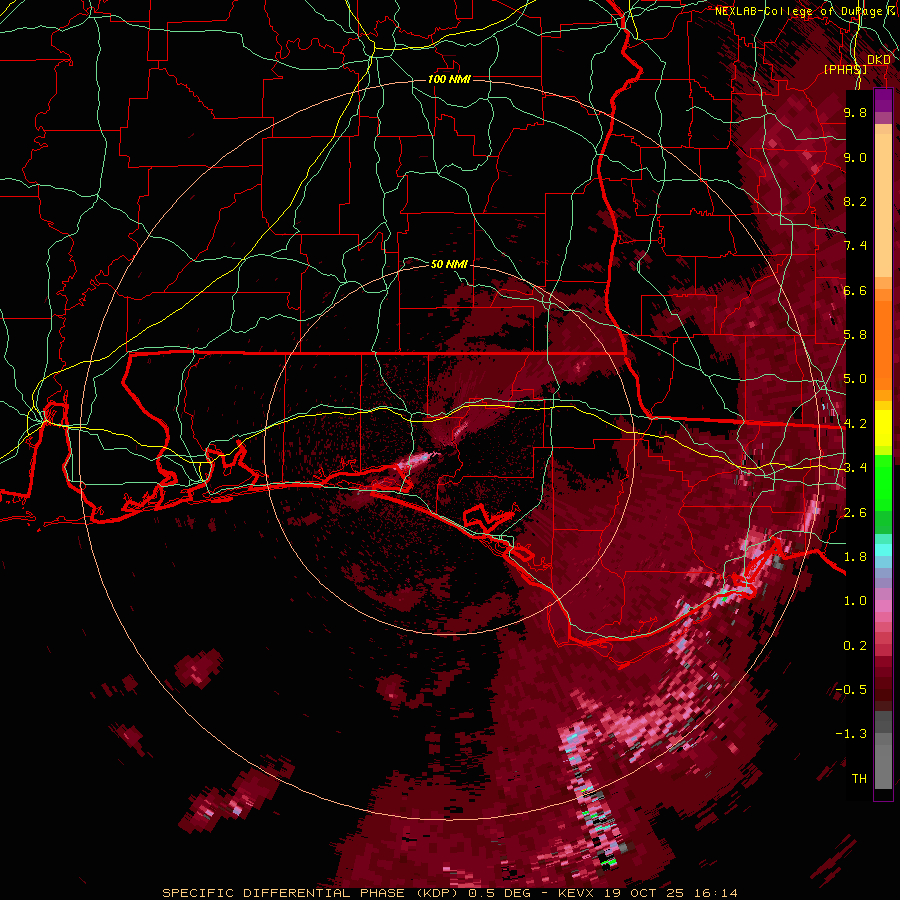Click the 50 NMI range ring label
This screenshot has width=900, height=900.
(449, 264)
